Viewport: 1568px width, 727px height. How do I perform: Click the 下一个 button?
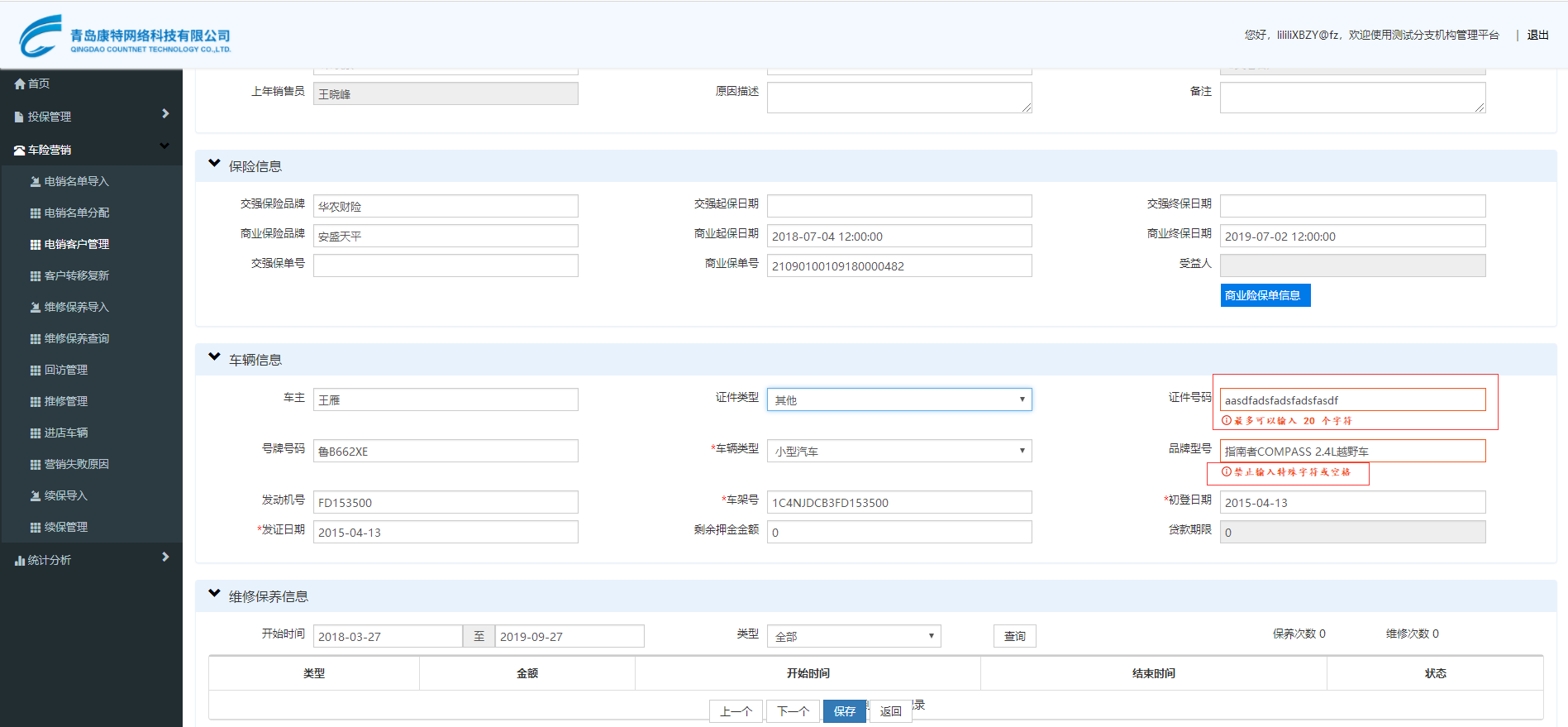point(794,711)
